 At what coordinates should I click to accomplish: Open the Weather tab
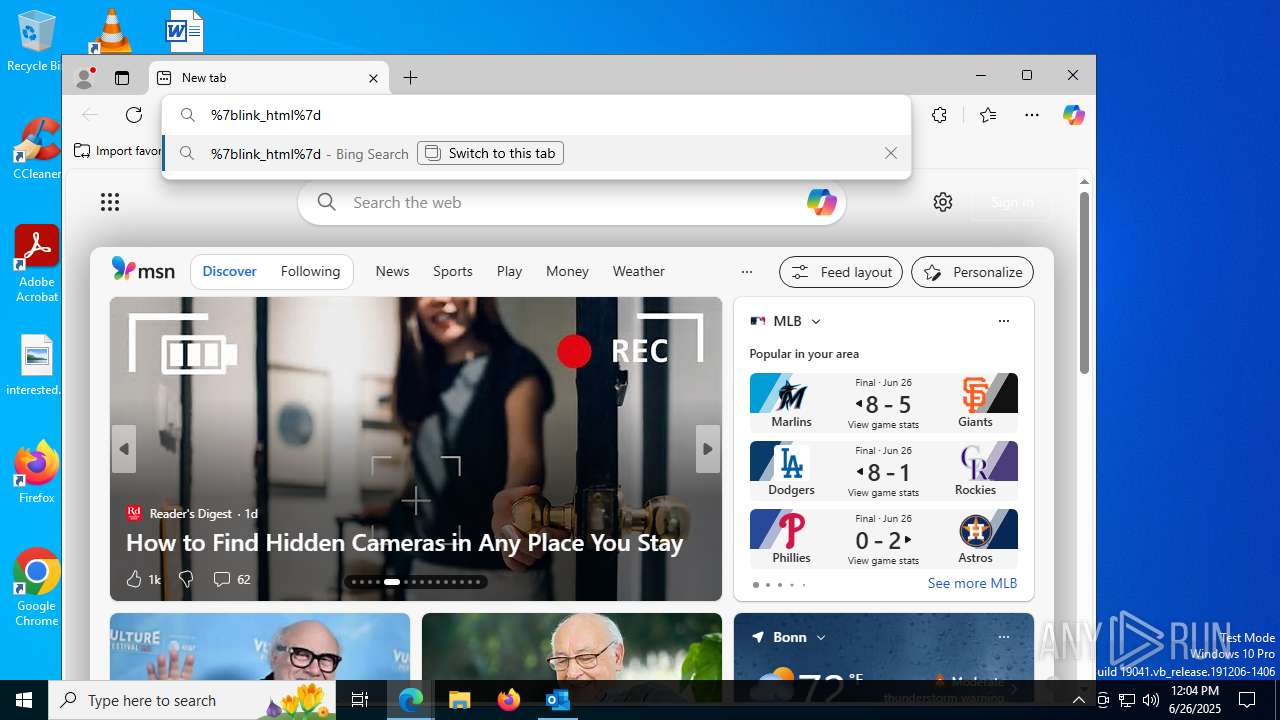(x=638, y=271)
